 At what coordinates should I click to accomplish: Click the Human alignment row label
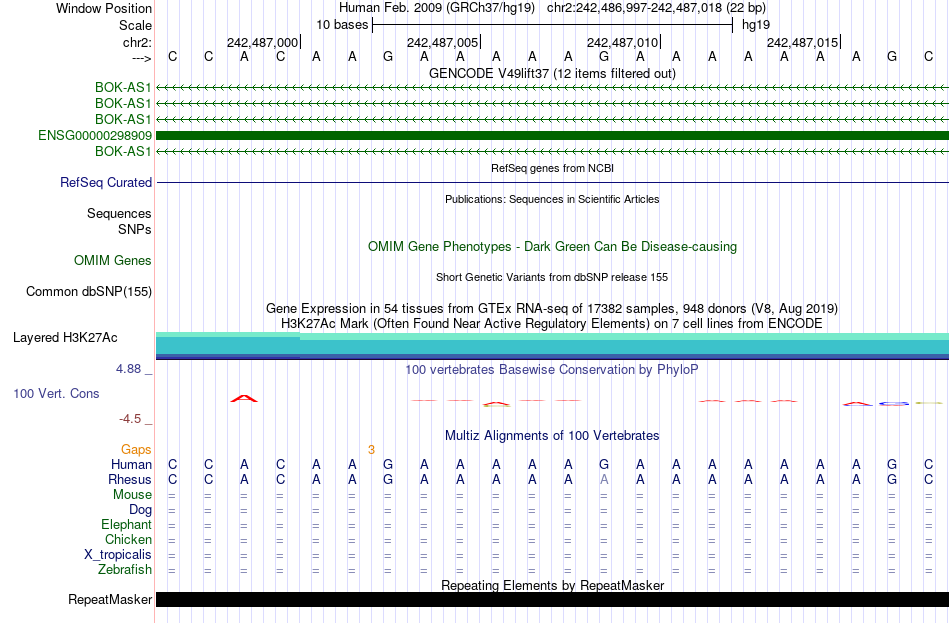131,465
